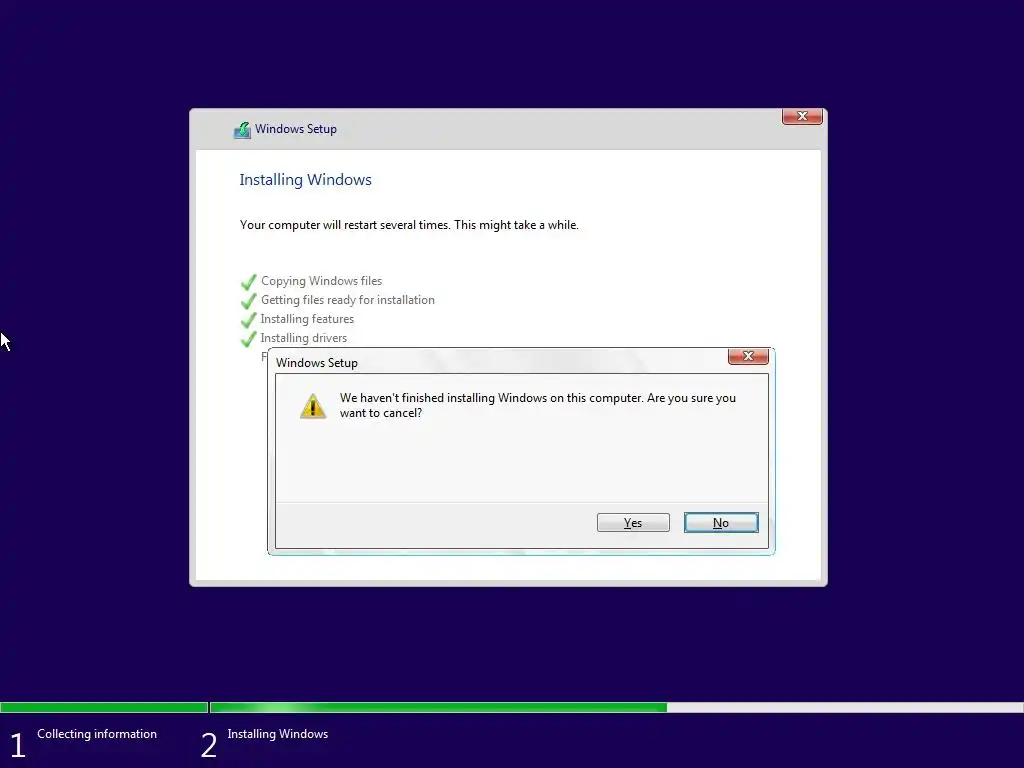
Task: Click the cancel warning message text
Action: 537,405
